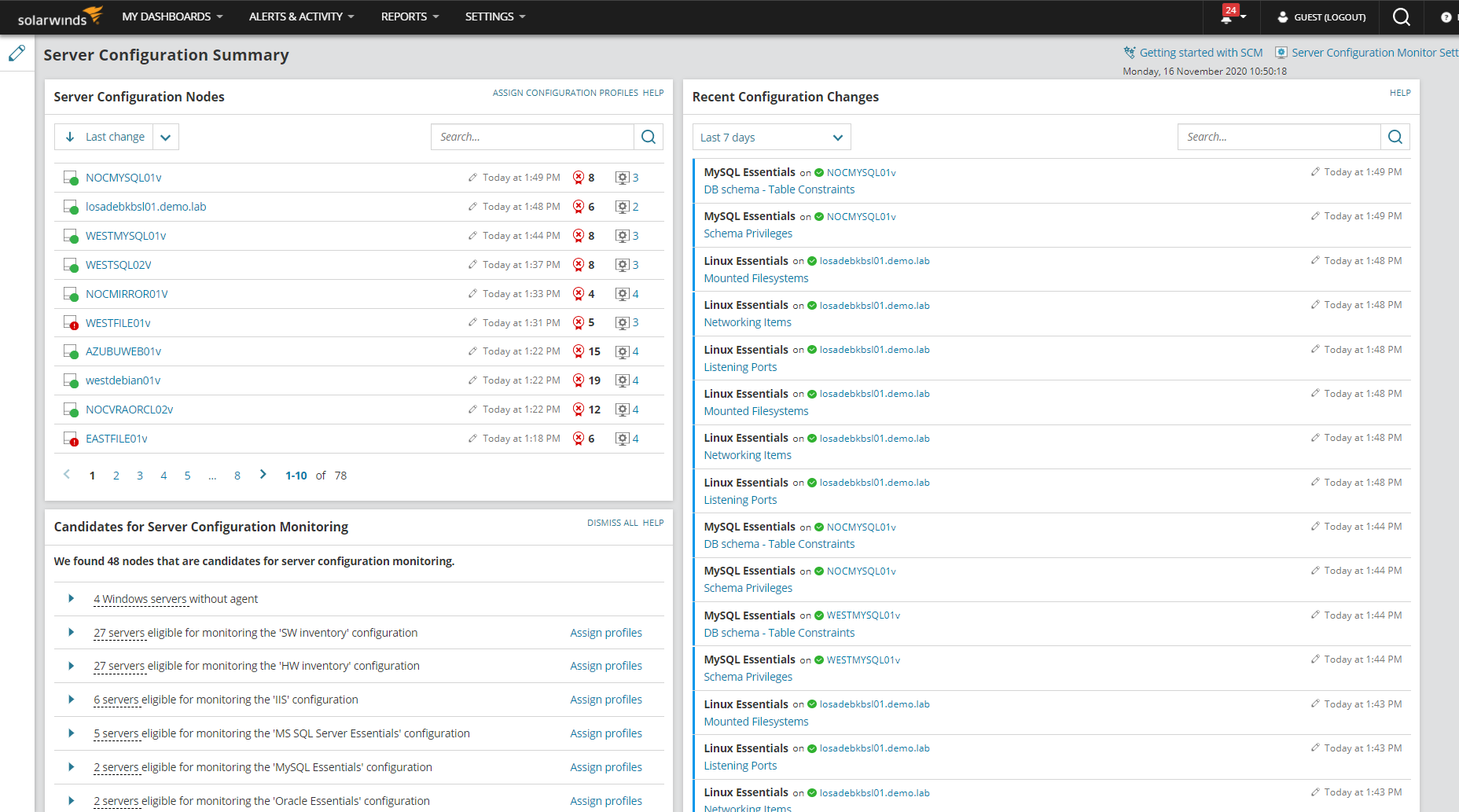Expand the 6 servers eligible for IIS row
The height and width of the screenshot is (812, 1459).
coord(72,700)
